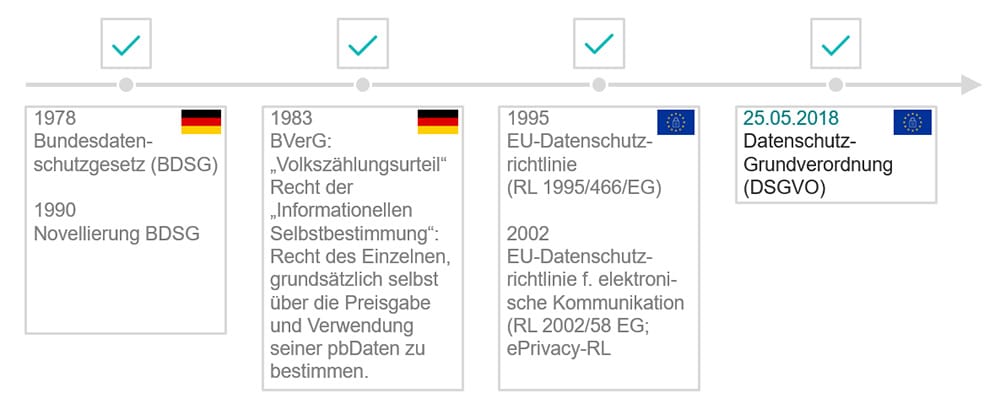This screenshot has width=1000, height=420.
Task: Click the EU flag in the 1995 box
Action: [676, 122]
